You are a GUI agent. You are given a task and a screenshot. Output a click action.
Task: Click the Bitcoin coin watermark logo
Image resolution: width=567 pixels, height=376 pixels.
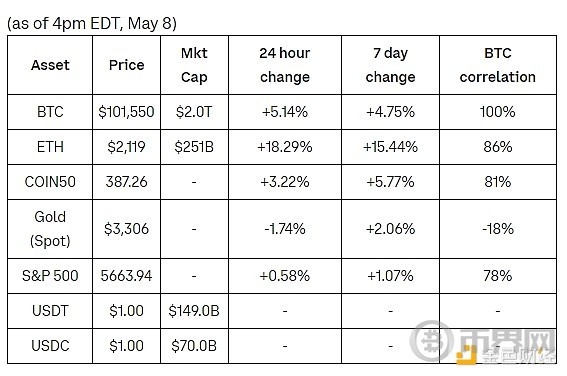pos(431,341)
